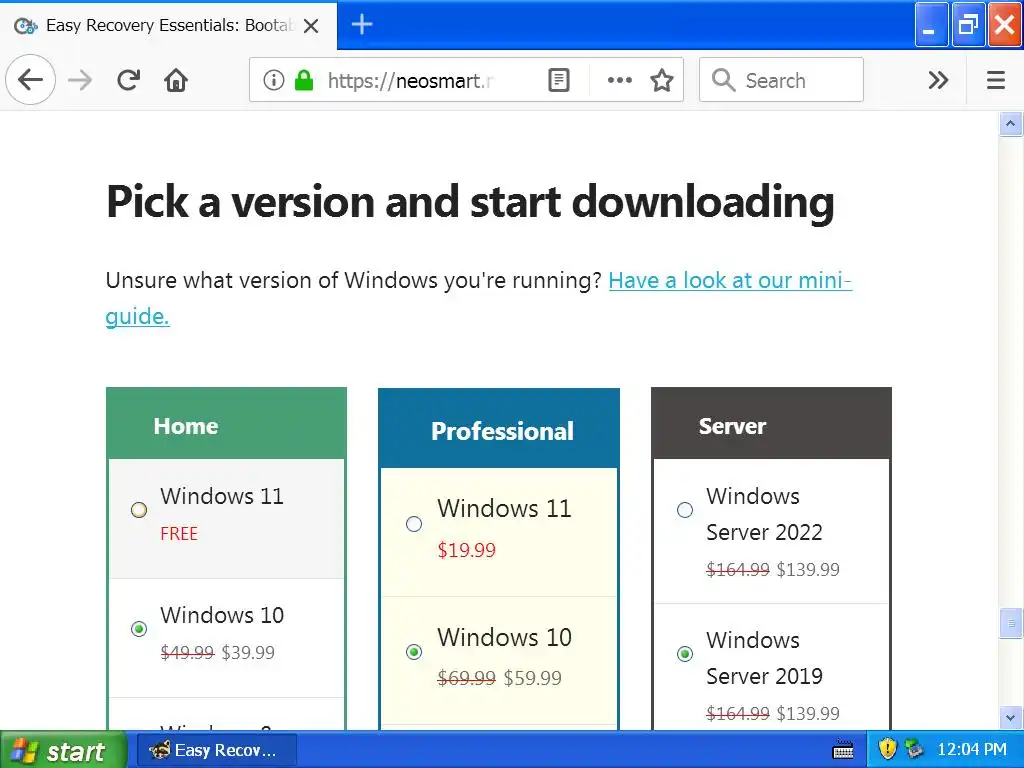The height and width of the screenshot is (768, 1024).
Task: Open the Firefox hamburger menu
Action: [x=995, y=80]
